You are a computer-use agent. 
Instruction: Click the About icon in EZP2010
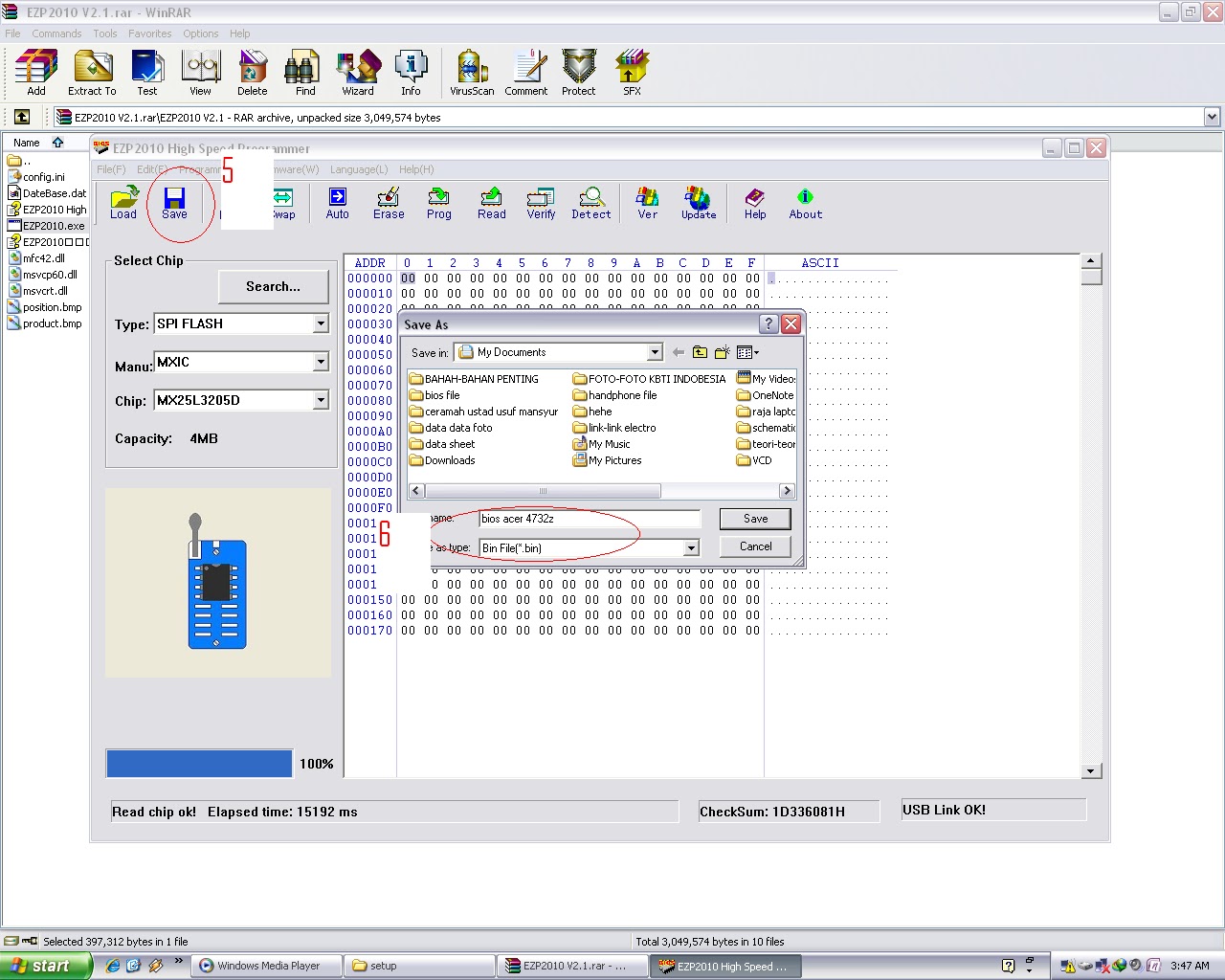pyautogui.click(x=806, y=203)
